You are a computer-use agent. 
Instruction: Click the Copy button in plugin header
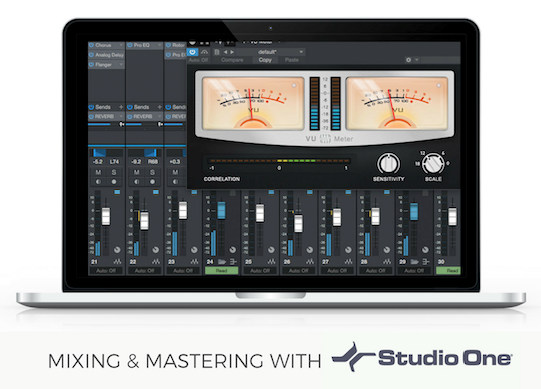[265, 60]
